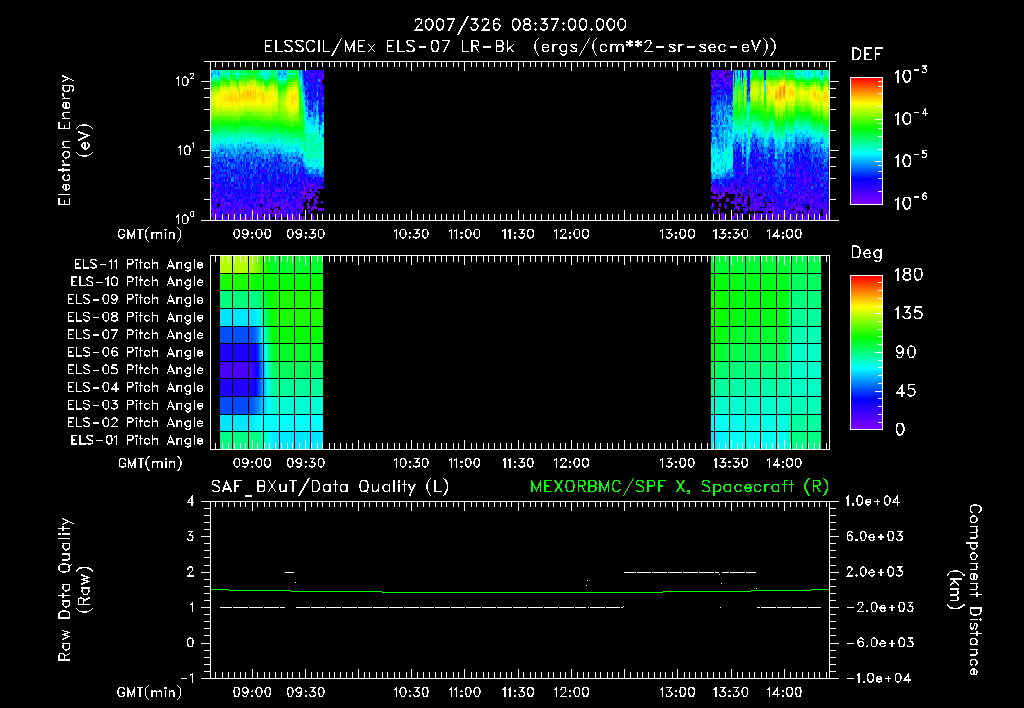The height and width of the screenshot is (708, 1024).
Task: Select the ELS-07 Pitch Angle row label
Action: [136, 334]
